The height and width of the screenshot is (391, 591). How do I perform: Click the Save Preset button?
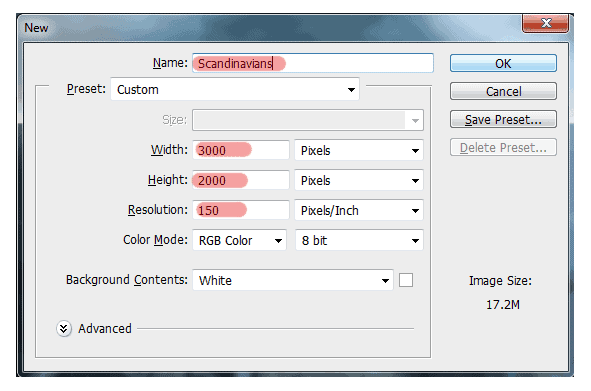(503, 120)
